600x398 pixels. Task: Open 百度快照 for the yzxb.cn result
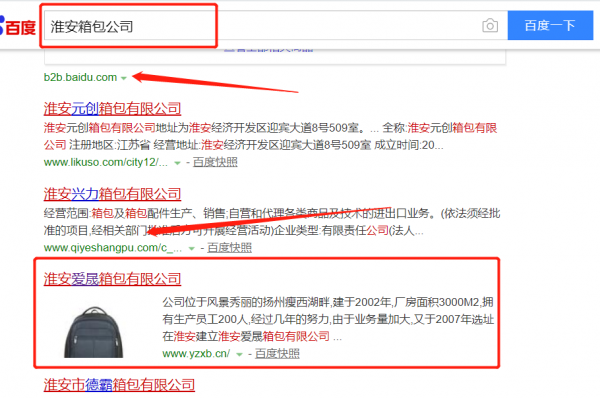277,354
